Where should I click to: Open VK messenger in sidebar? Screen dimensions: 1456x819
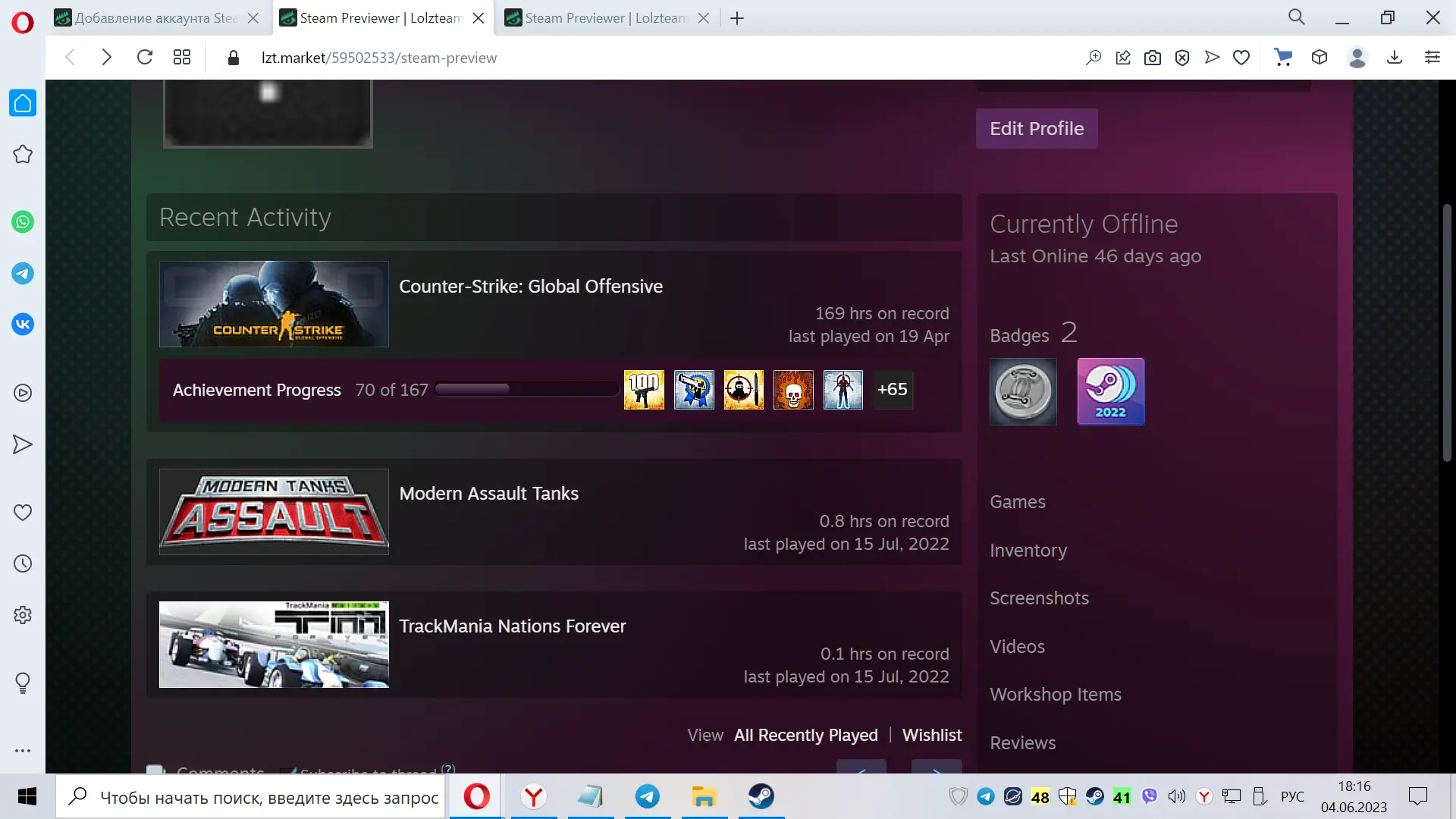point(23,325)
